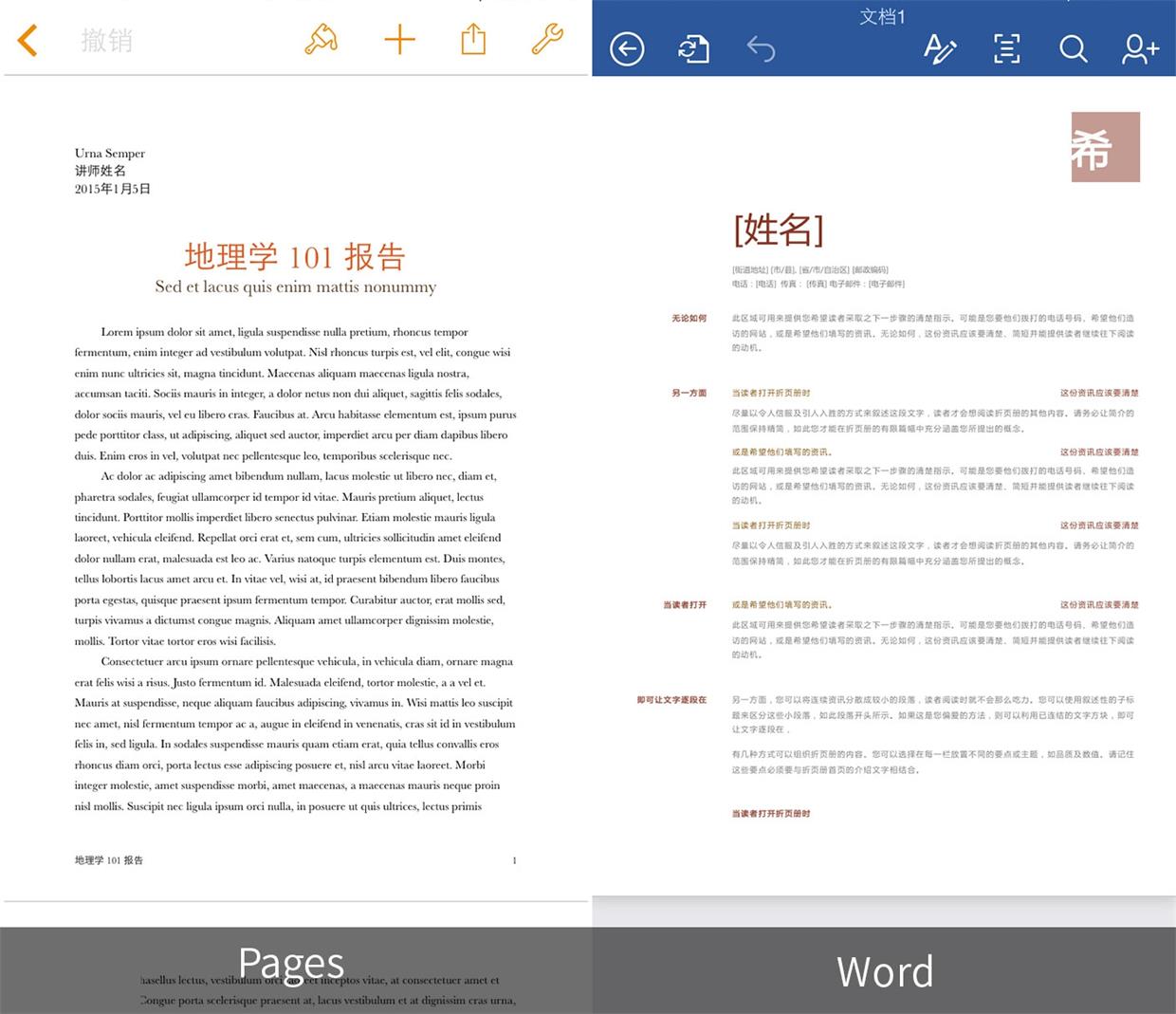Image resolution: width=1176 pixels, height=1014 pixels.
Task: Go back using Word's circled arrow
Action: click(626, 48)
